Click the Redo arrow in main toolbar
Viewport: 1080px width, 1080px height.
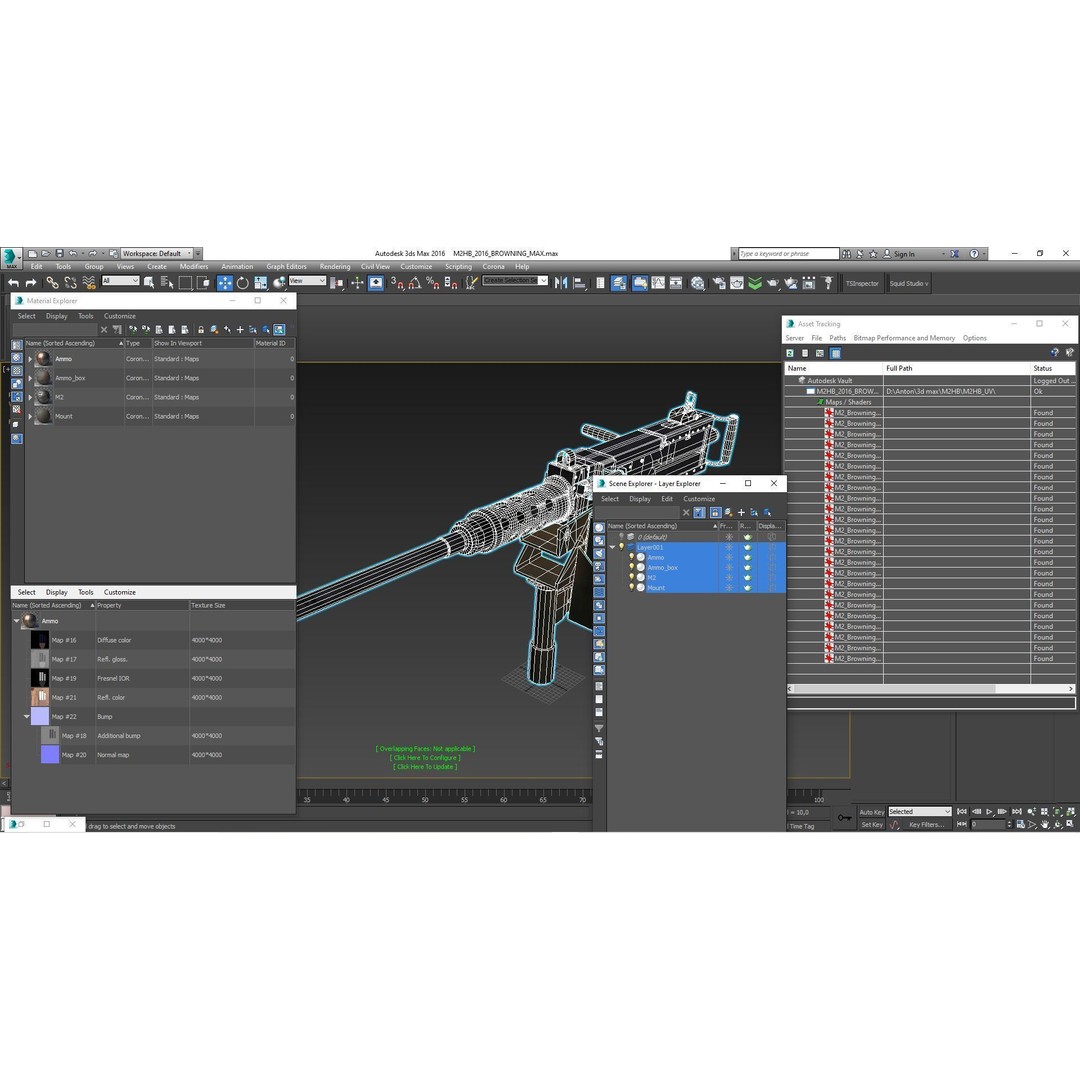point(31,283)
